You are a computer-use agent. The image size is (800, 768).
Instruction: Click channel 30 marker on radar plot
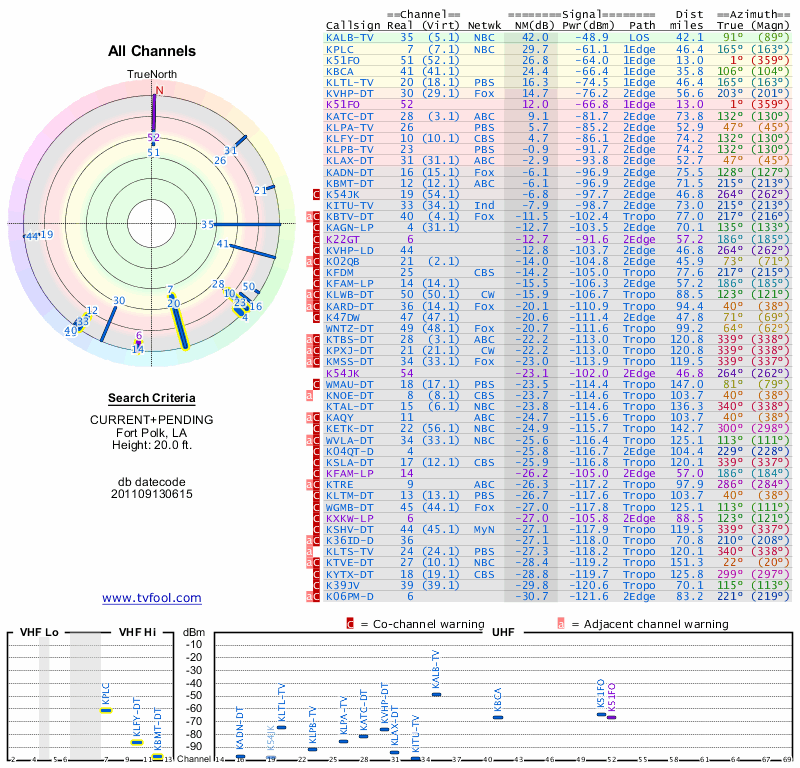point(119,301)
